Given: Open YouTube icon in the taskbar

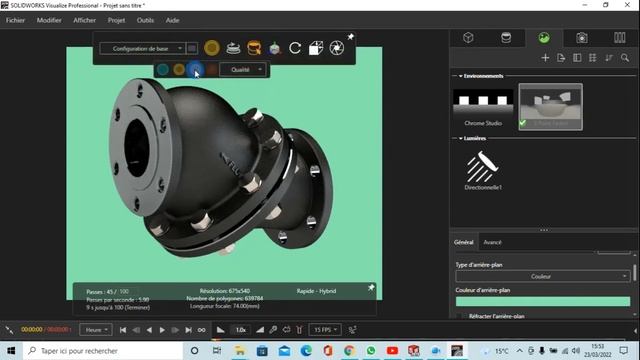Looking at the screenshot, I should [392, 351].
